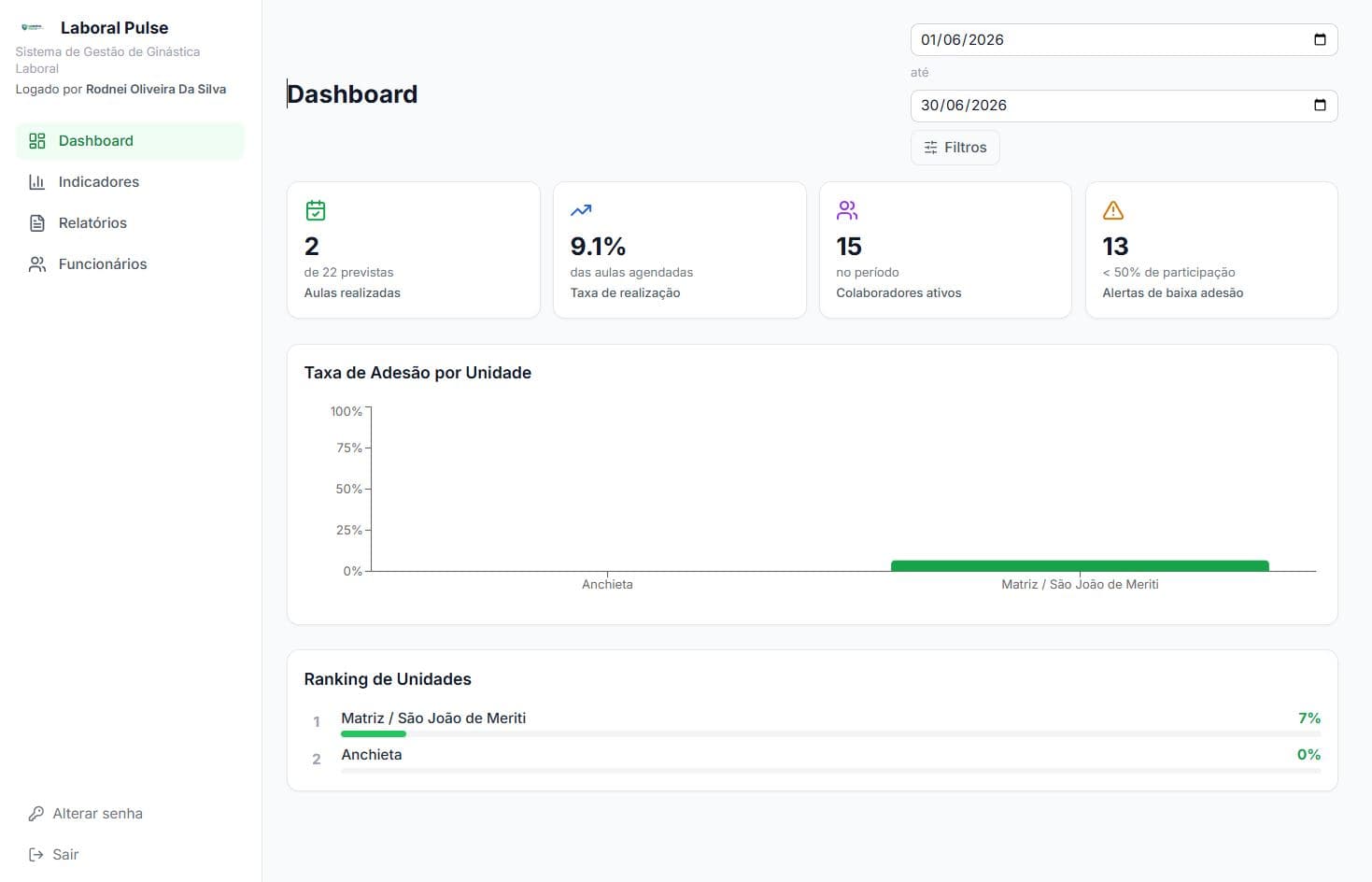Click the green bar for Matriz / São João de Meriti
The height and width of the screenshot is (882, 1372).
coord(1080,565)
